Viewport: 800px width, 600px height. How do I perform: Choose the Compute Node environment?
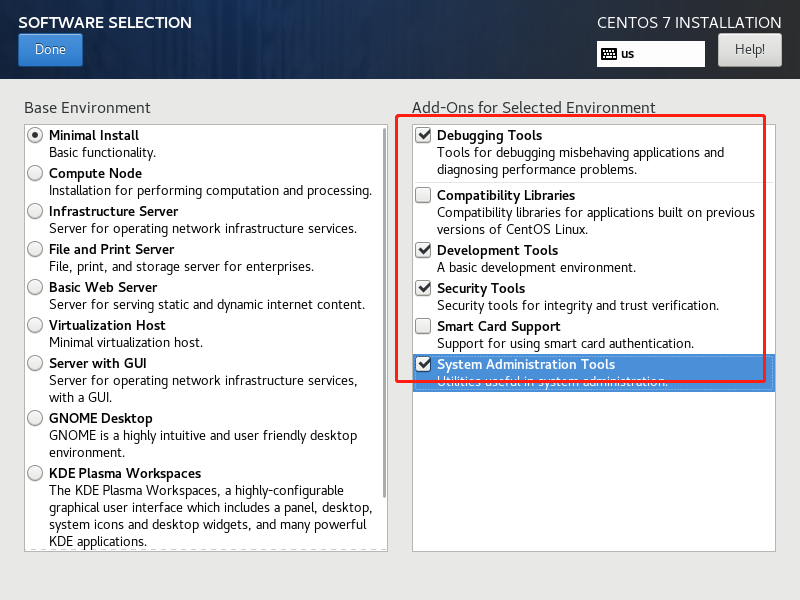(x=36, y=173)
